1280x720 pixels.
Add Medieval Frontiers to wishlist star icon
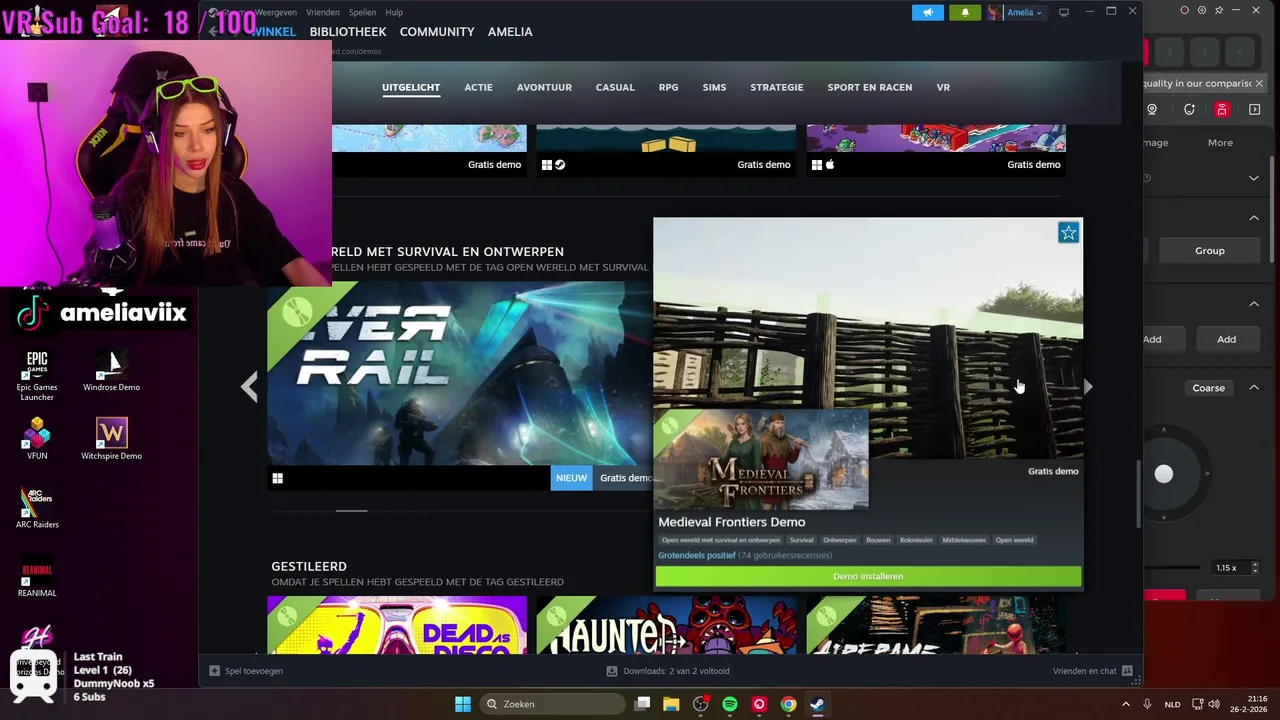(x=1068, y=233)
